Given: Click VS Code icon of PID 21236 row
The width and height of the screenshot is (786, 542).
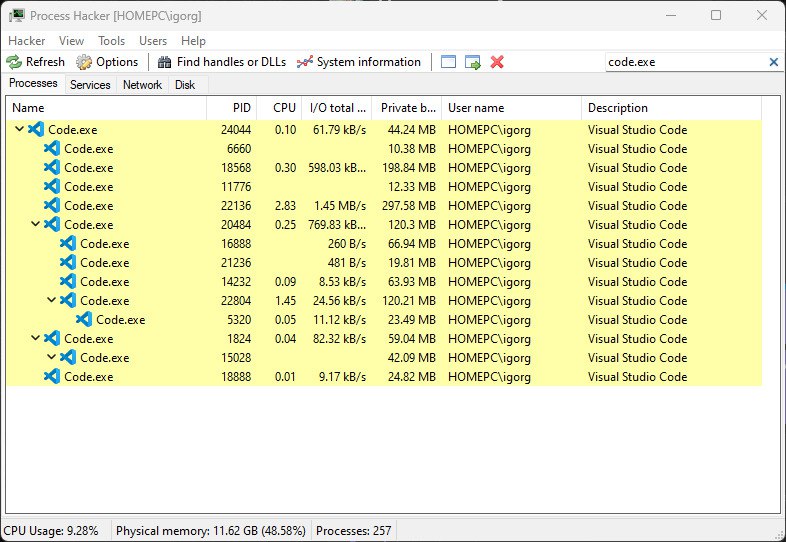Looking at the screenshot, I should [68, 262].
